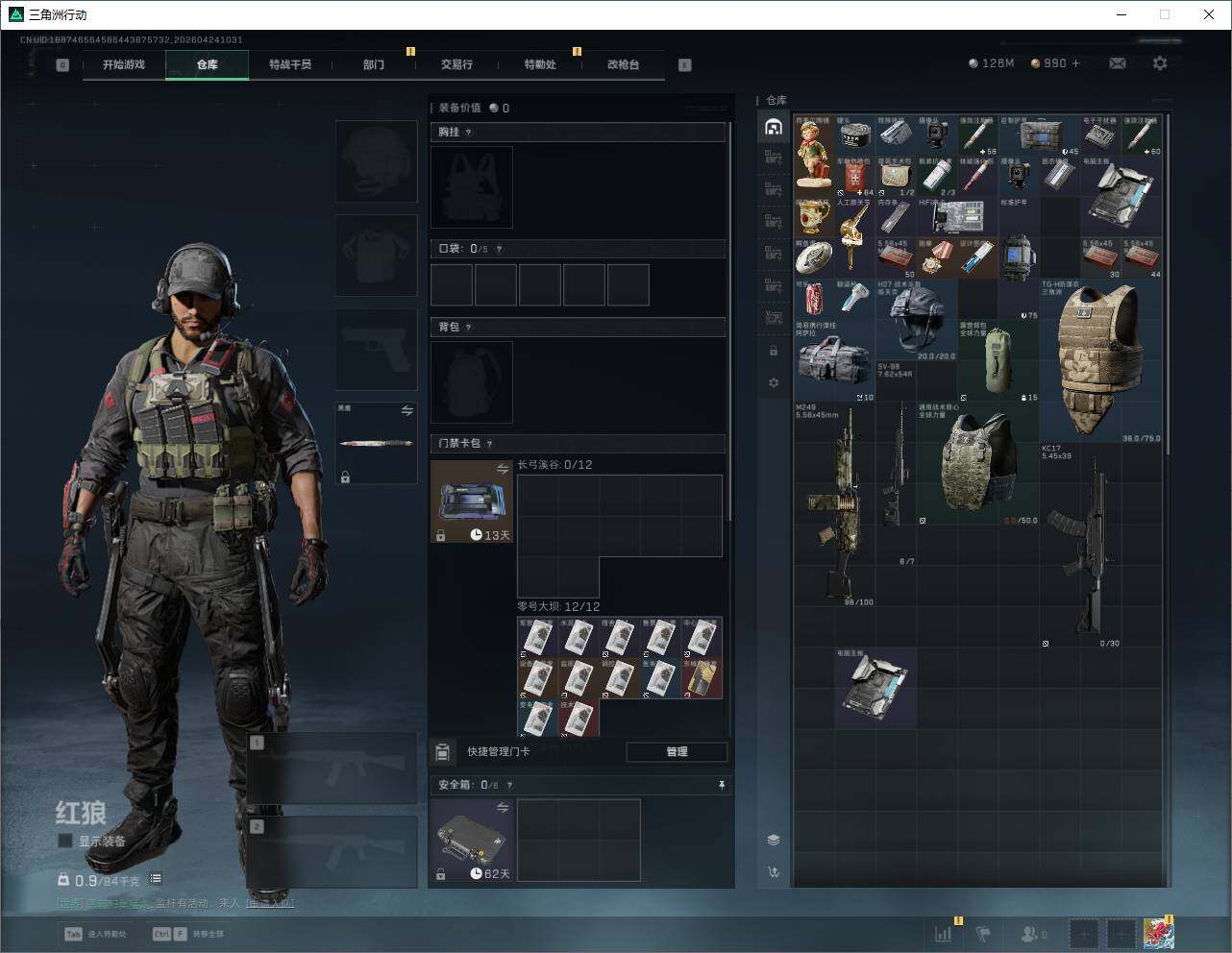Select the 仓库 tab

[208, 64]
